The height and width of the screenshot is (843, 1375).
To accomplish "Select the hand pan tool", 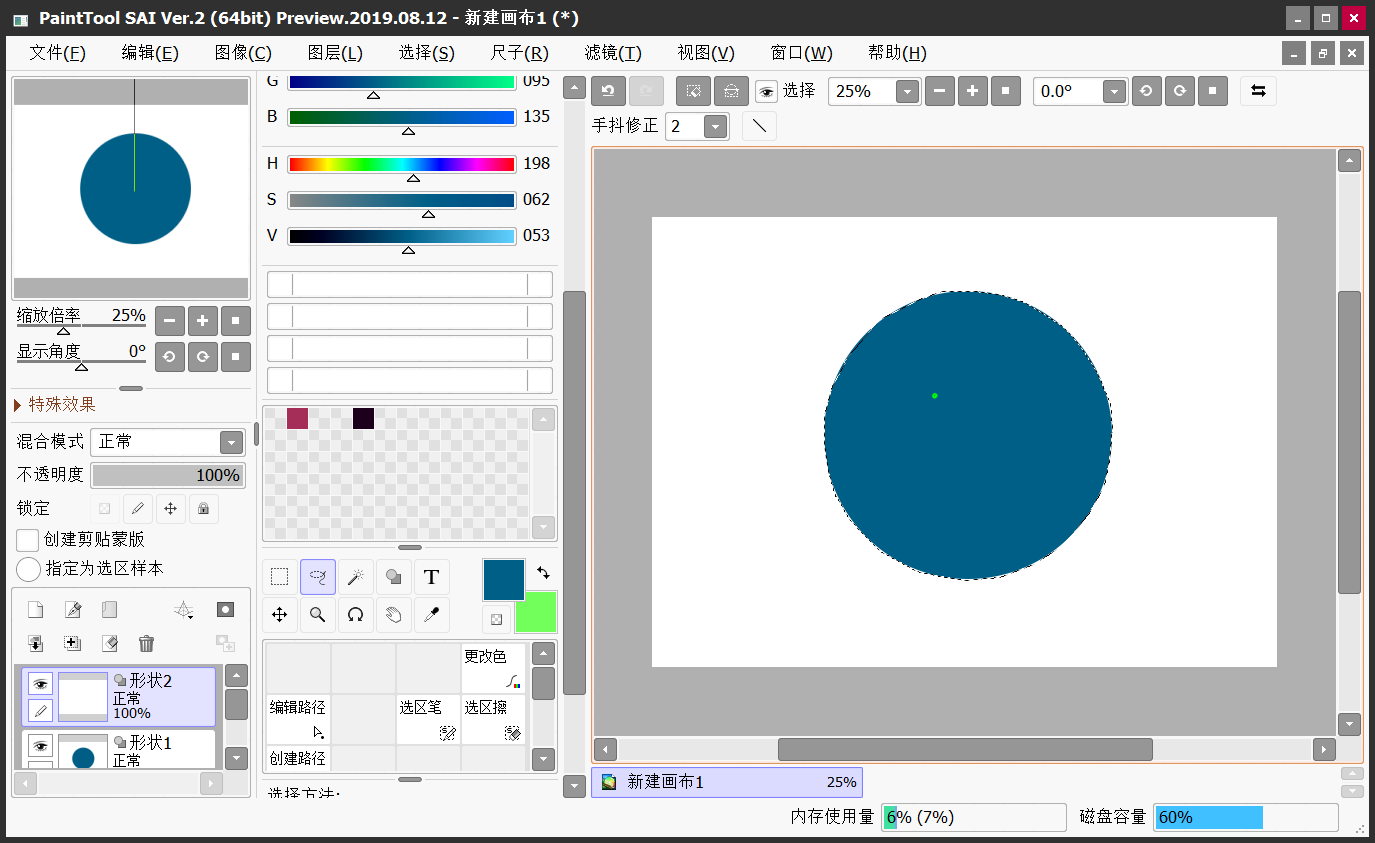I will click(x=394, y=615).
